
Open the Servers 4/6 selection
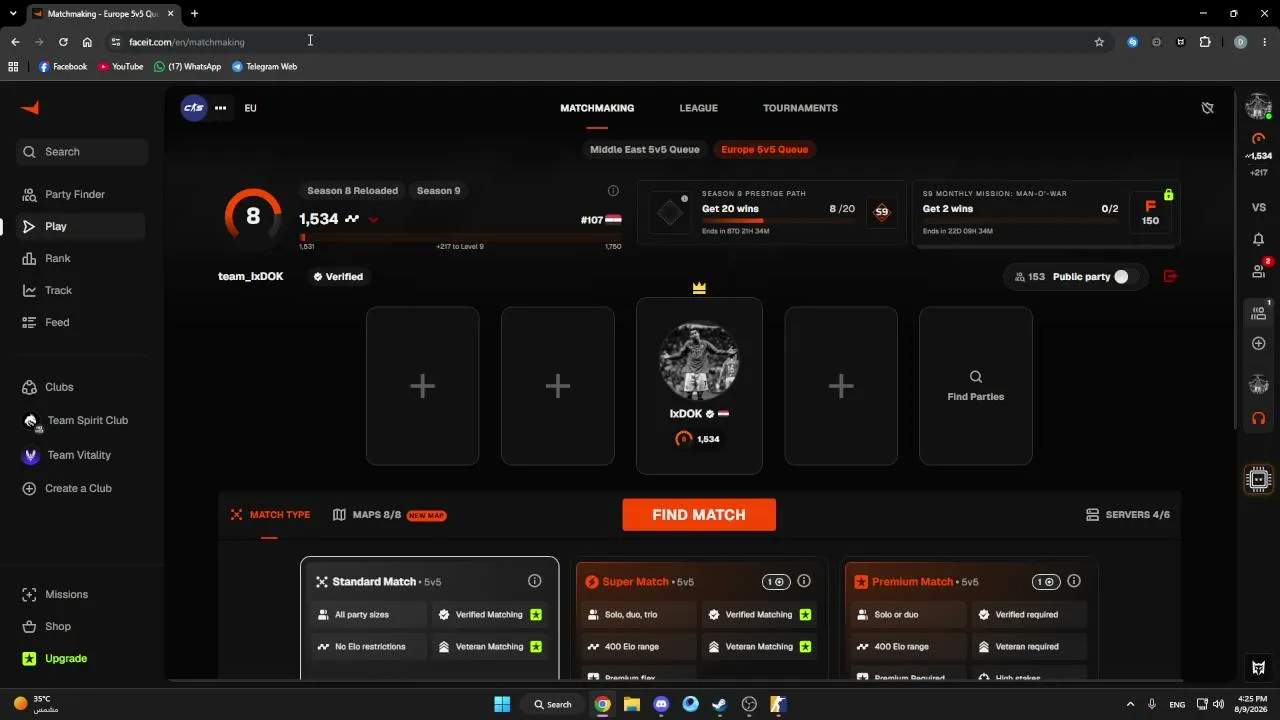coord(1127,515)
